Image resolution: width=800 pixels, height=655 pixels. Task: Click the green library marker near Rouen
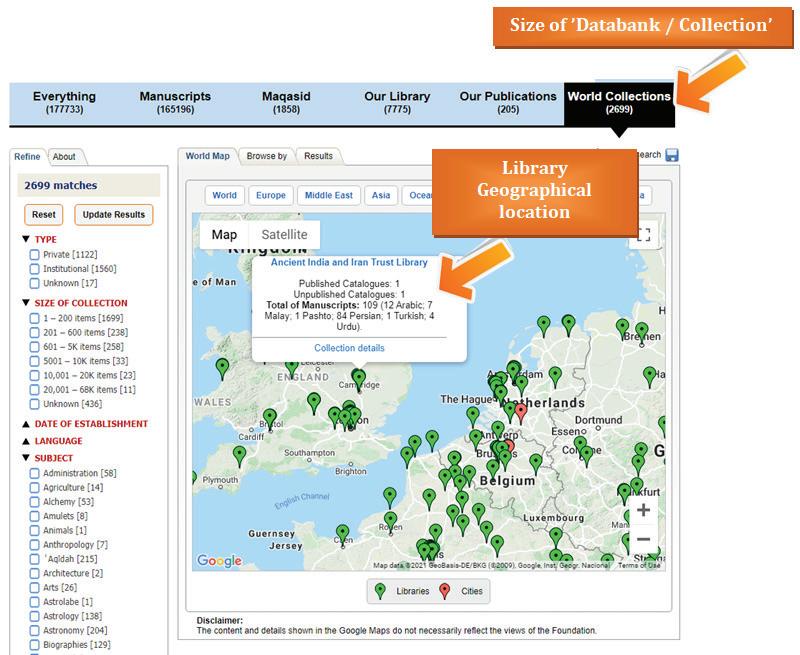(390, 522)
